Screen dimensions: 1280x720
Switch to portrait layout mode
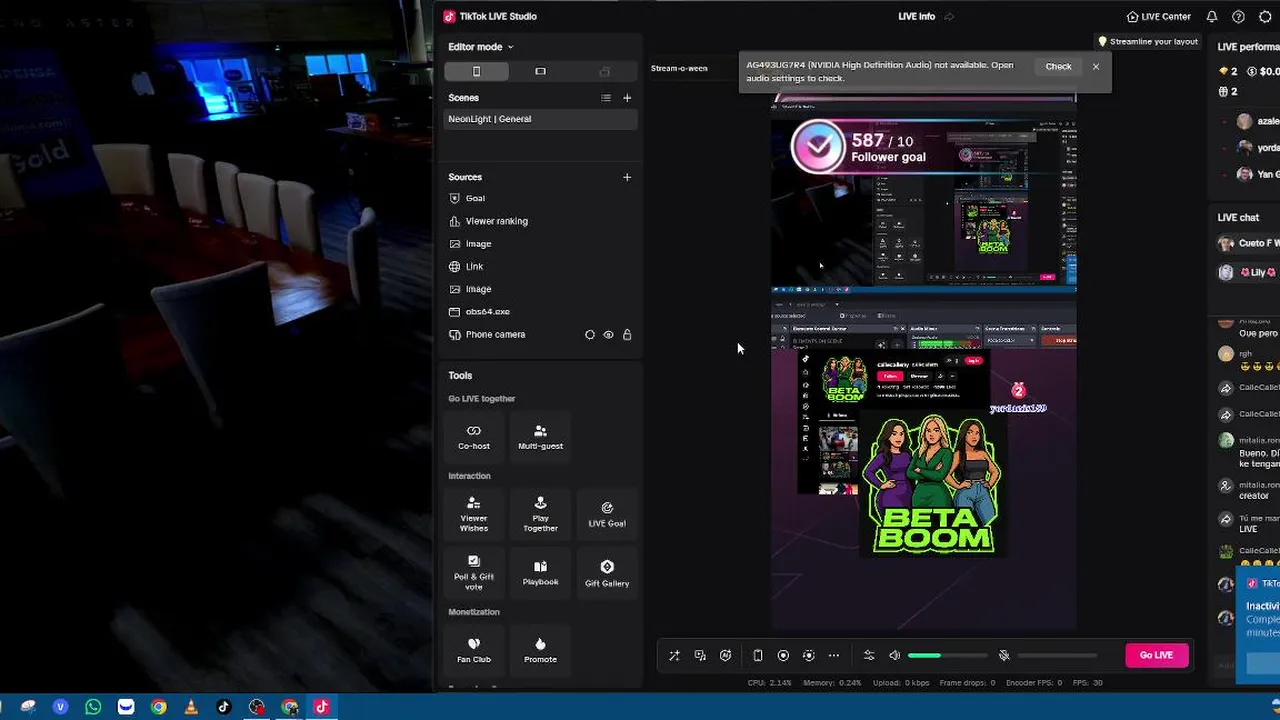(x=477, y=71)
